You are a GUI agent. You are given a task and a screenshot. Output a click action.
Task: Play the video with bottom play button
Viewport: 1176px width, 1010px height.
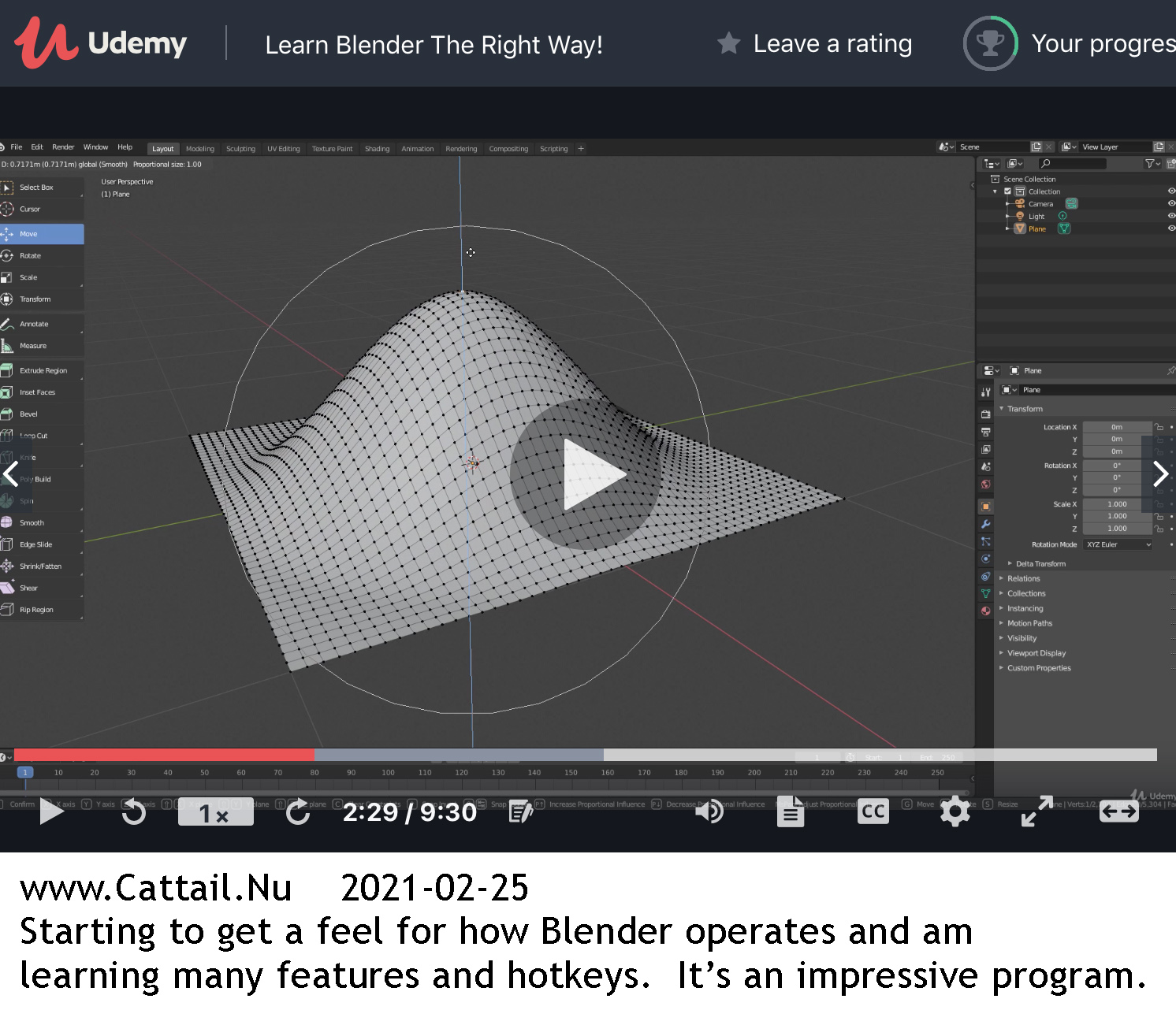(52, 811)
